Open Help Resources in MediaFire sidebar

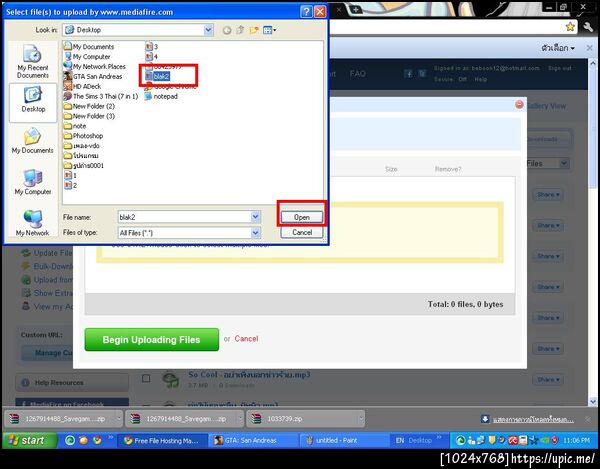tap(72, 383)
